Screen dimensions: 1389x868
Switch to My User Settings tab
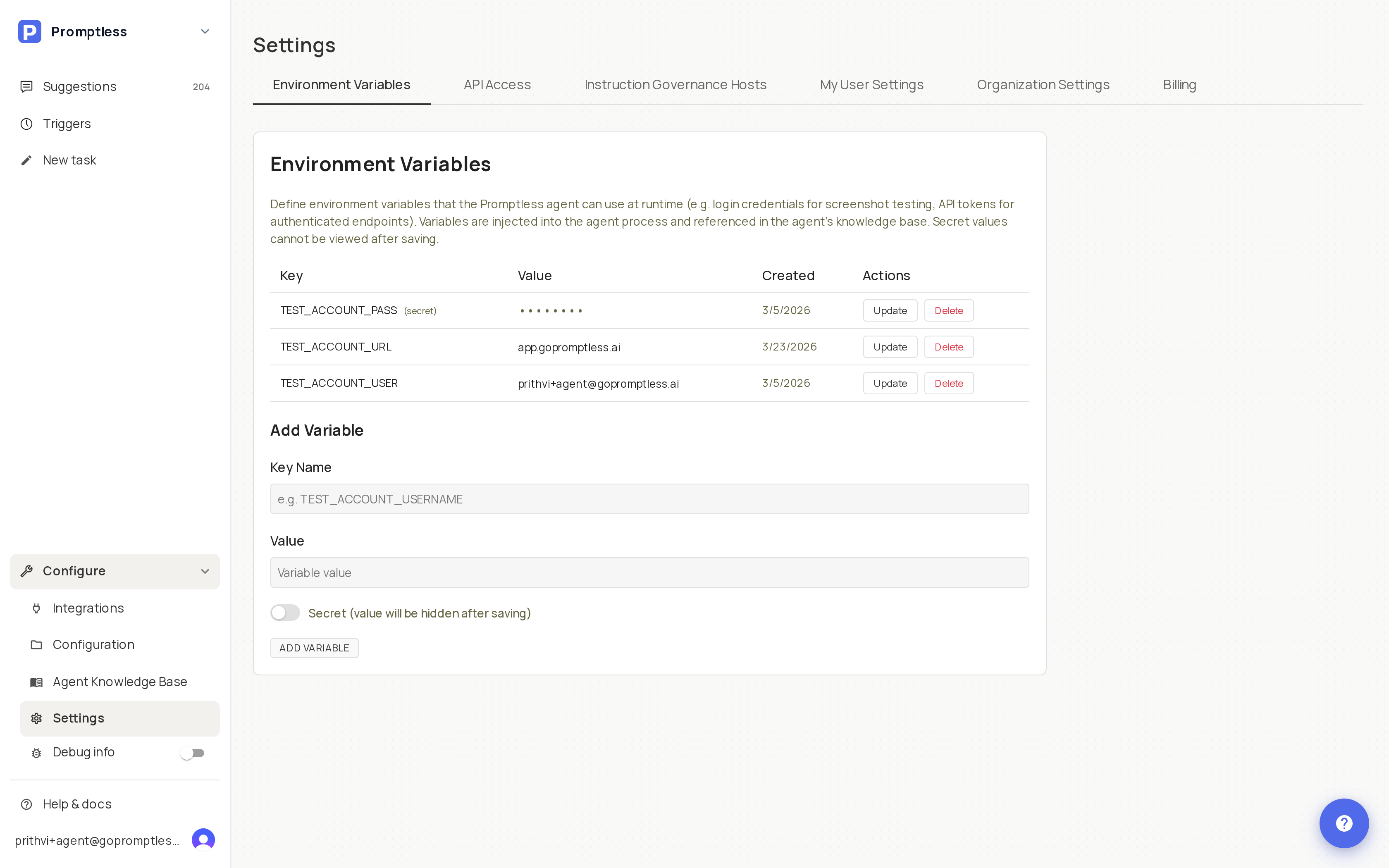click(871, 85)
